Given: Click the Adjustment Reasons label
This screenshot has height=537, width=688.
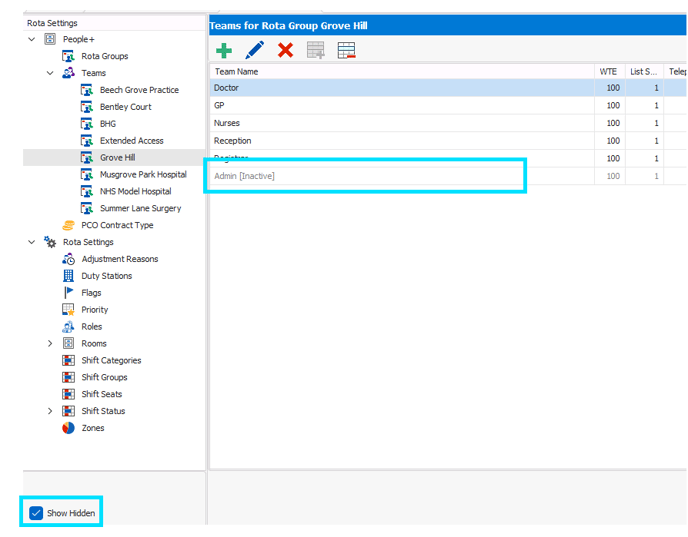Looking at the screenshot, I should coord(120,259).
